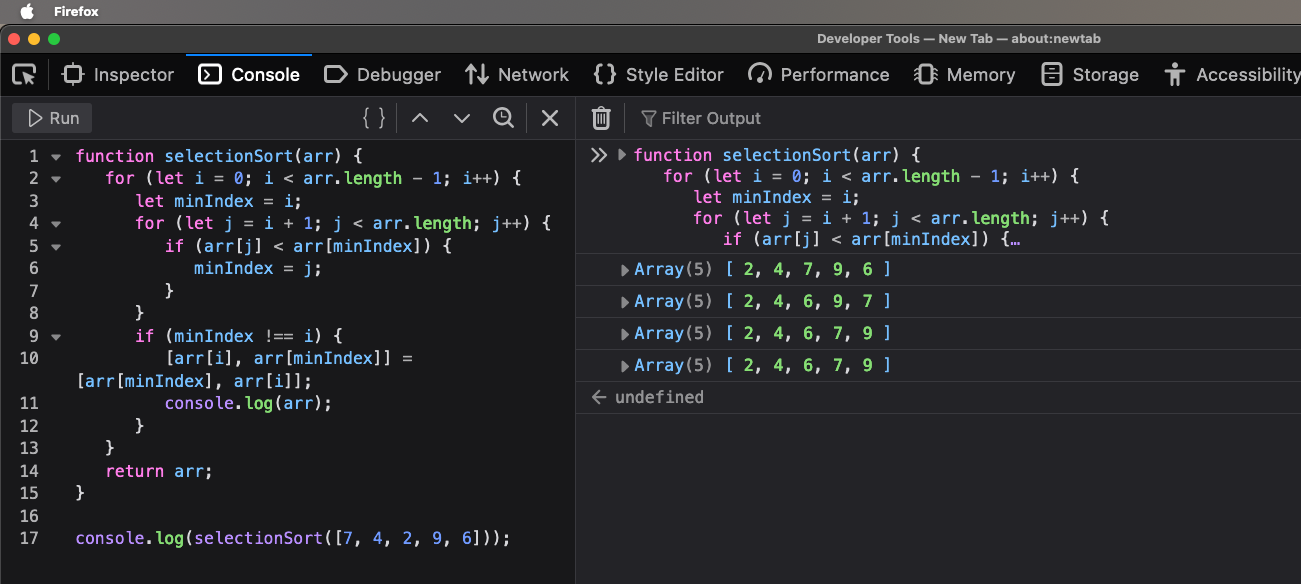
Task: Collapse code fold at line 2
Action: [55, 179]
